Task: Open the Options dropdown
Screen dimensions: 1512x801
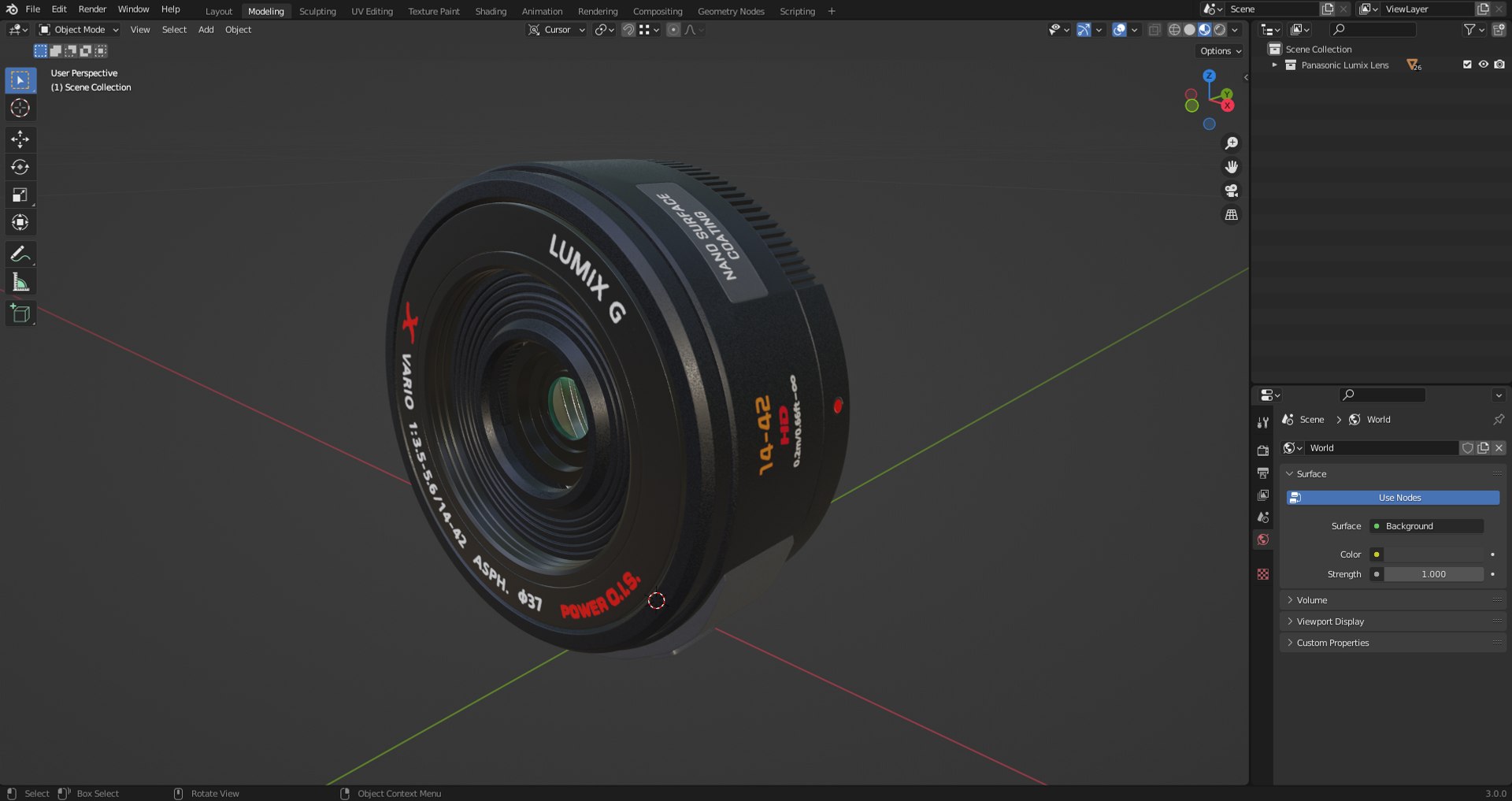Action: pyautogui.click(x=1221, y=51)
